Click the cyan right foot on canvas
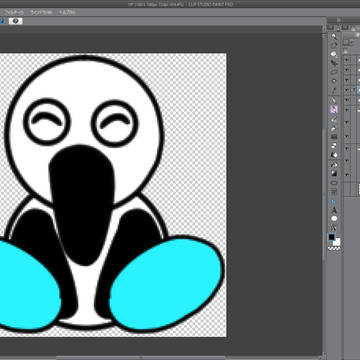The image size is (360, 360). [x=166, y=283]
